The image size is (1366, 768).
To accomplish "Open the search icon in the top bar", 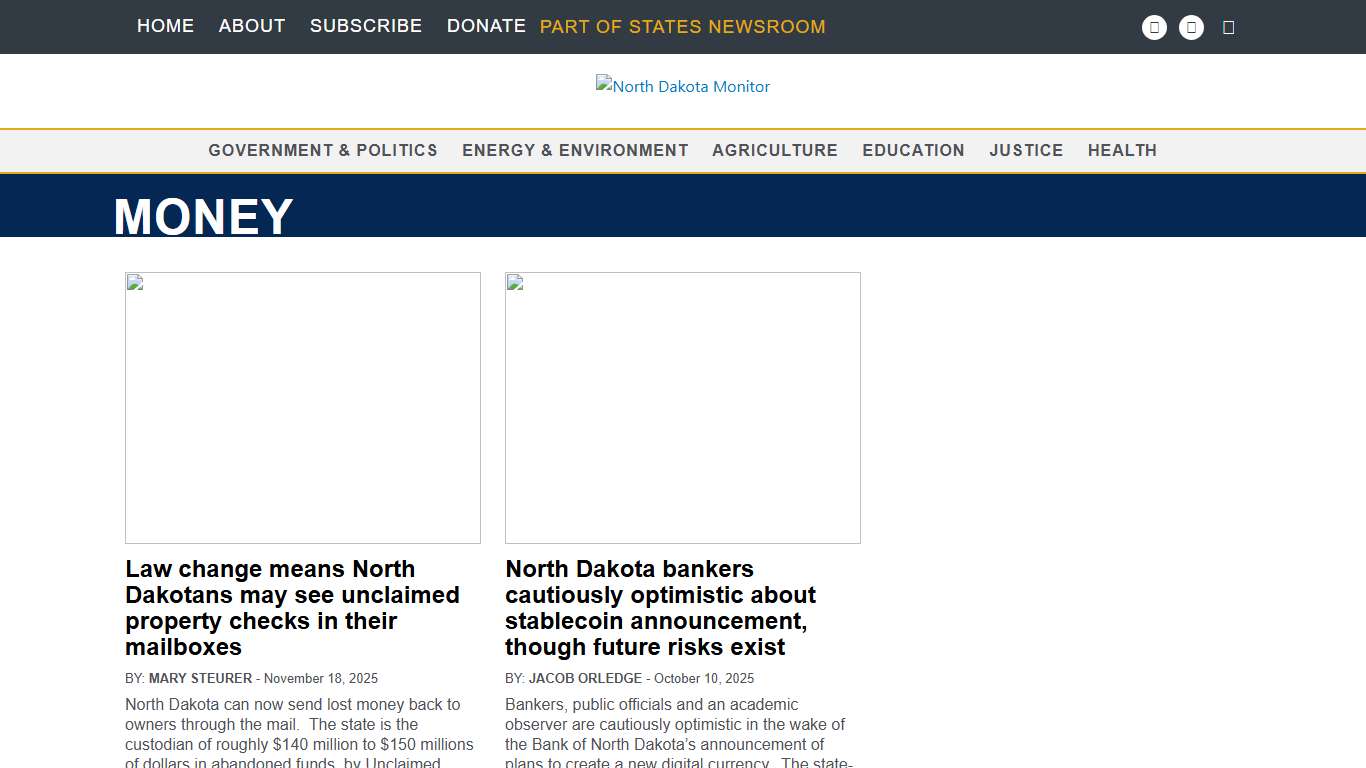I will pyautogui.click(x=1229, y=27).
